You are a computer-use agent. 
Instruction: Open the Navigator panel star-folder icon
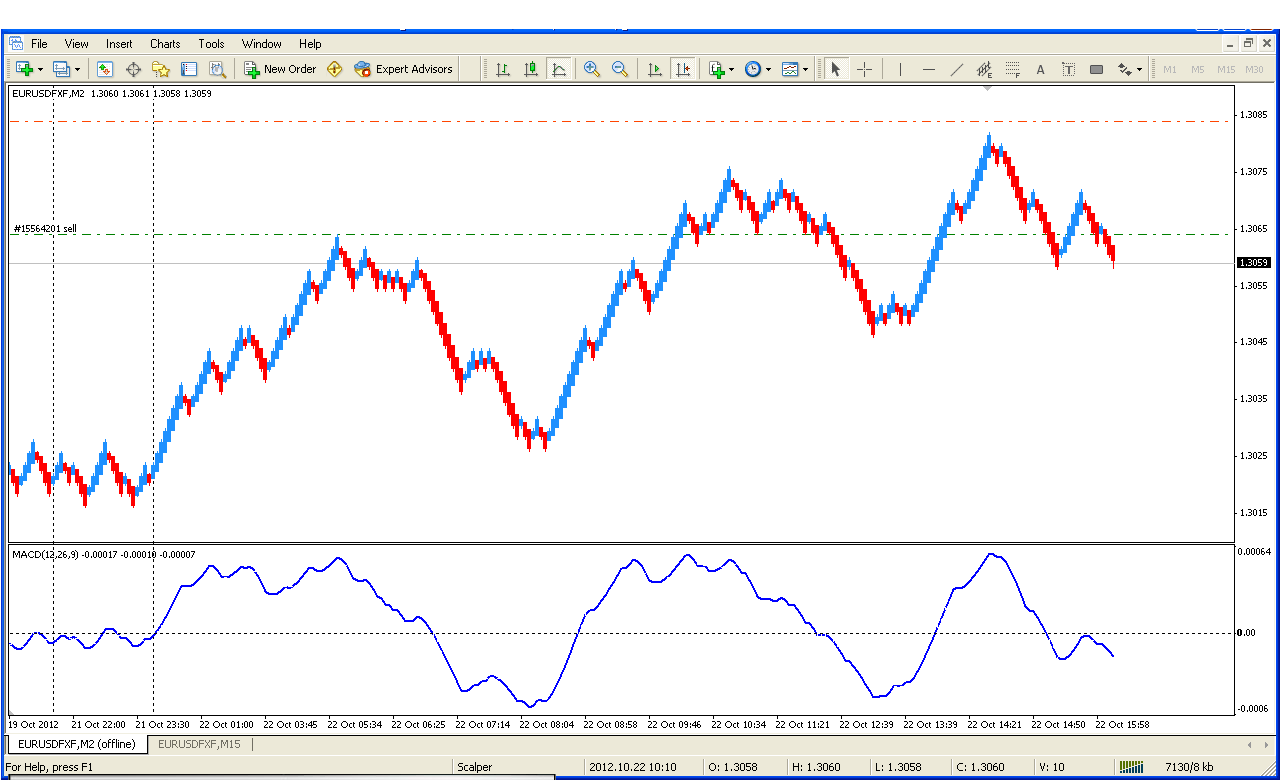point(161,69)
